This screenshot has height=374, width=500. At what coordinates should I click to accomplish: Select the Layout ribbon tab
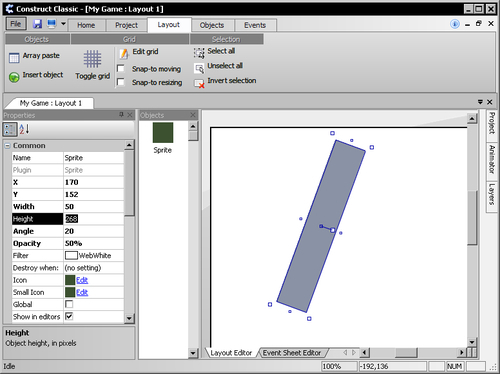click(169, 25)
